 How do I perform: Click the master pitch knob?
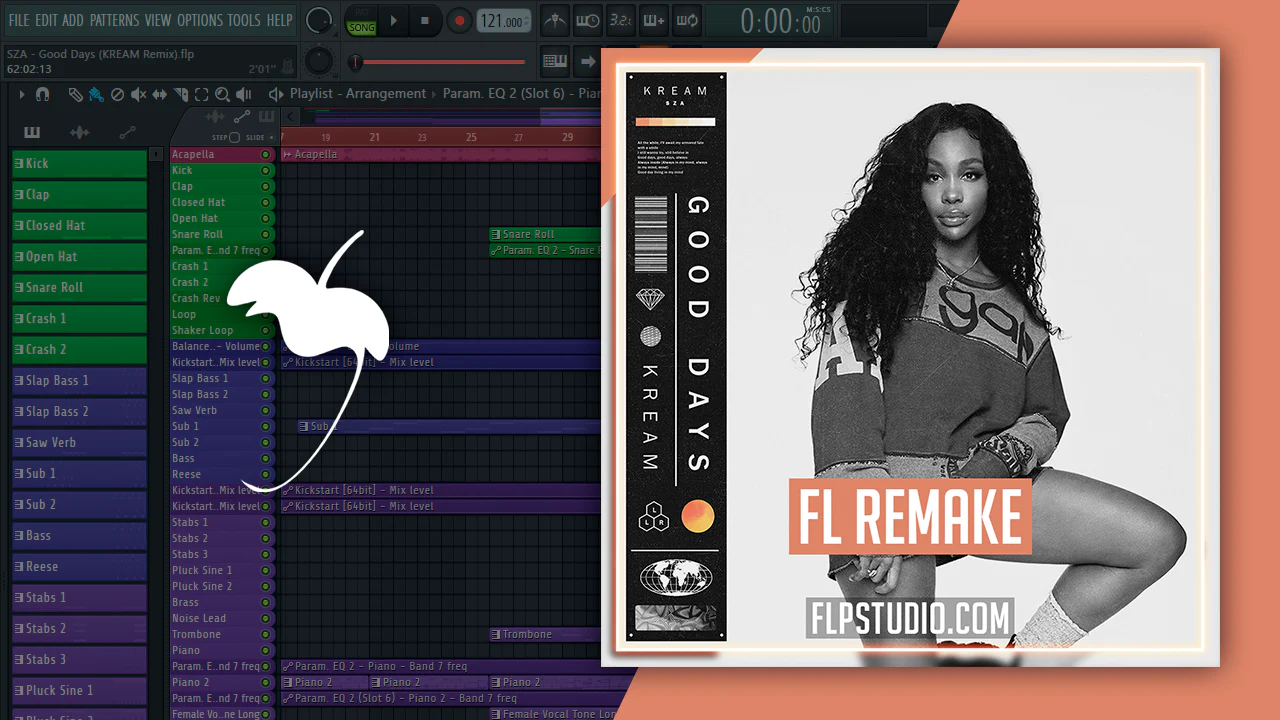click(x=319, y=60)
